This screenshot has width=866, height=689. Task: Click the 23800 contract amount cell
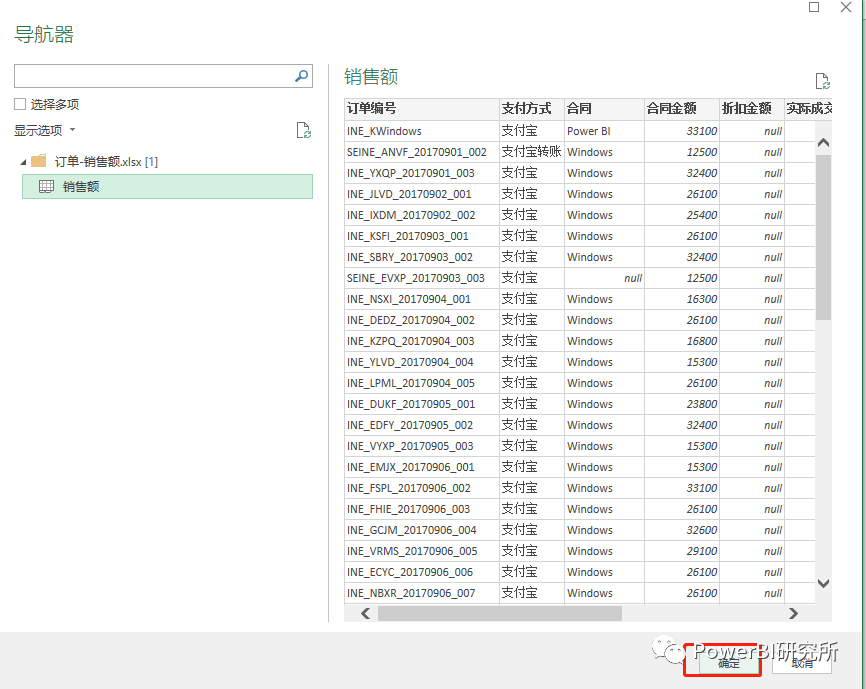(682, 404)
